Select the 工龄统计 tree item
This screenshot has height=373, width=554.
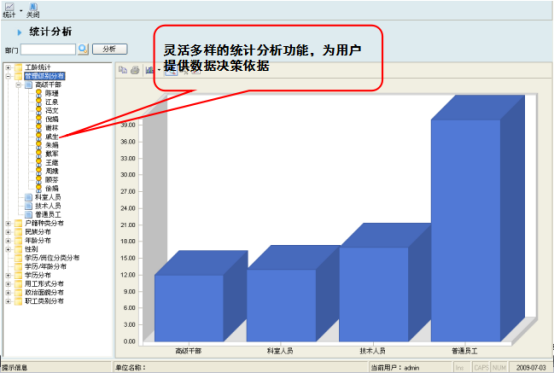[x=38, y=67]
